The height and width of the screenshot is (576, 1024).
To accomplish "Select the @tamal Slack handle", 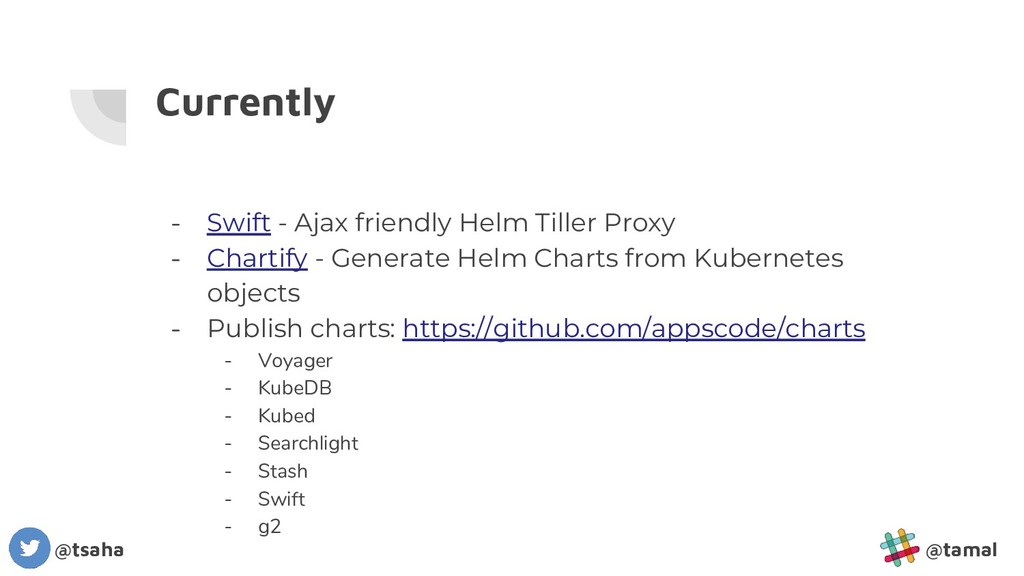I will pos(961,550).
